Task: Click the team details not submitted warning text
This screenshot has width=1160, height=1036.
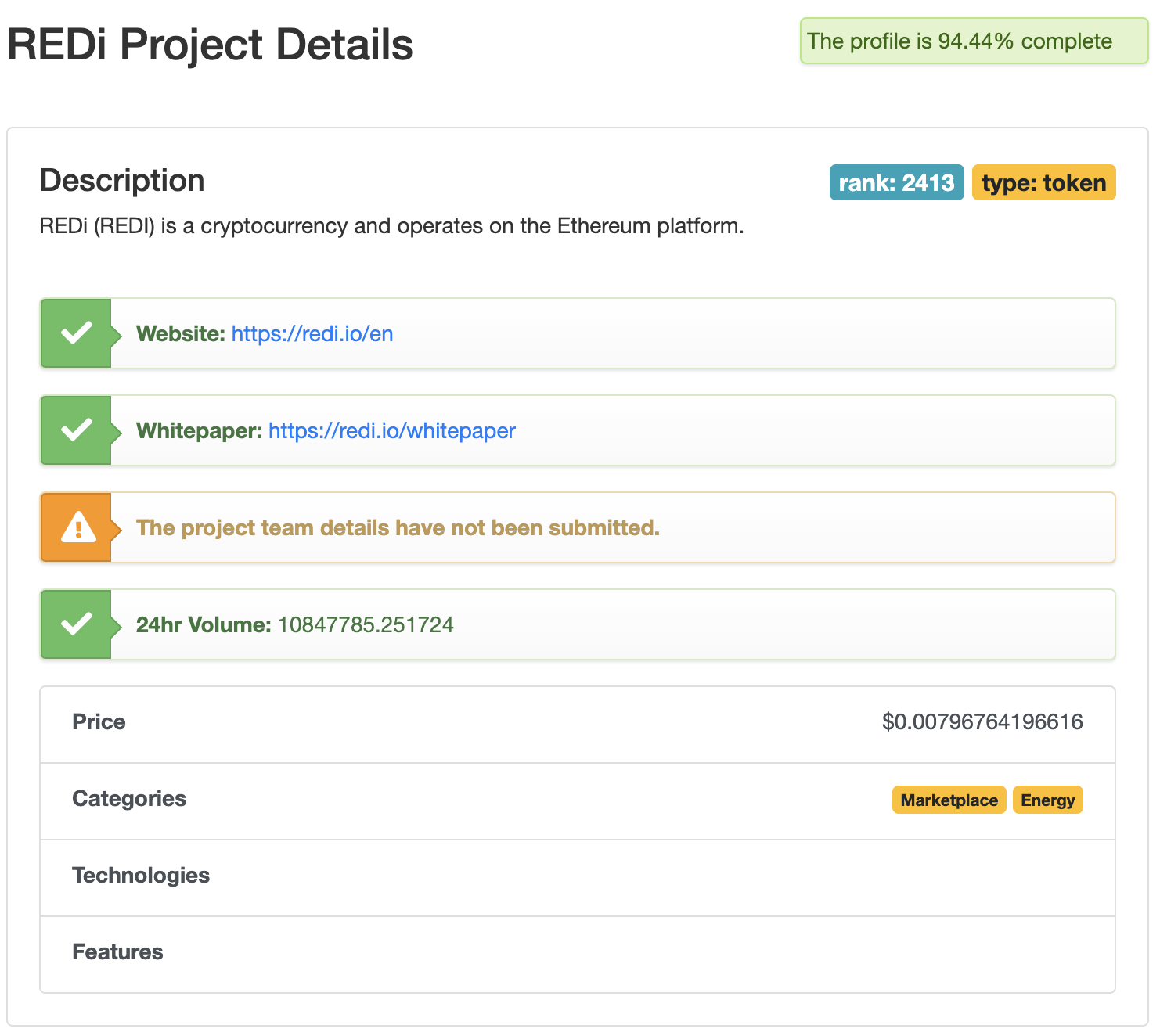Action: 398,528
